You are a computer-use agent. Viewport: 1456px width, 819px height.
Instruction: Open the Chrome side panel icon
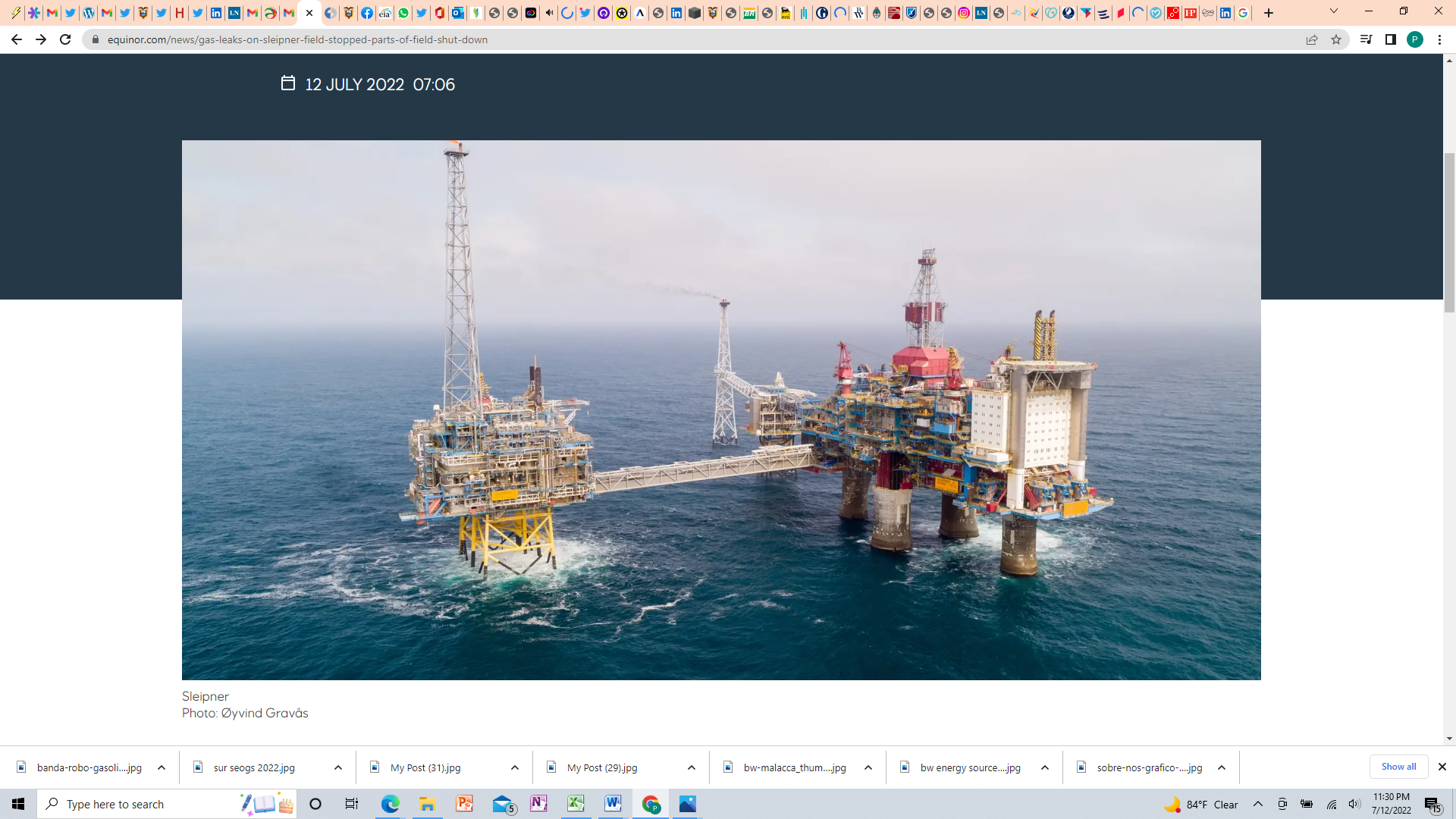pyautogui.click(x=1391, y=39)
